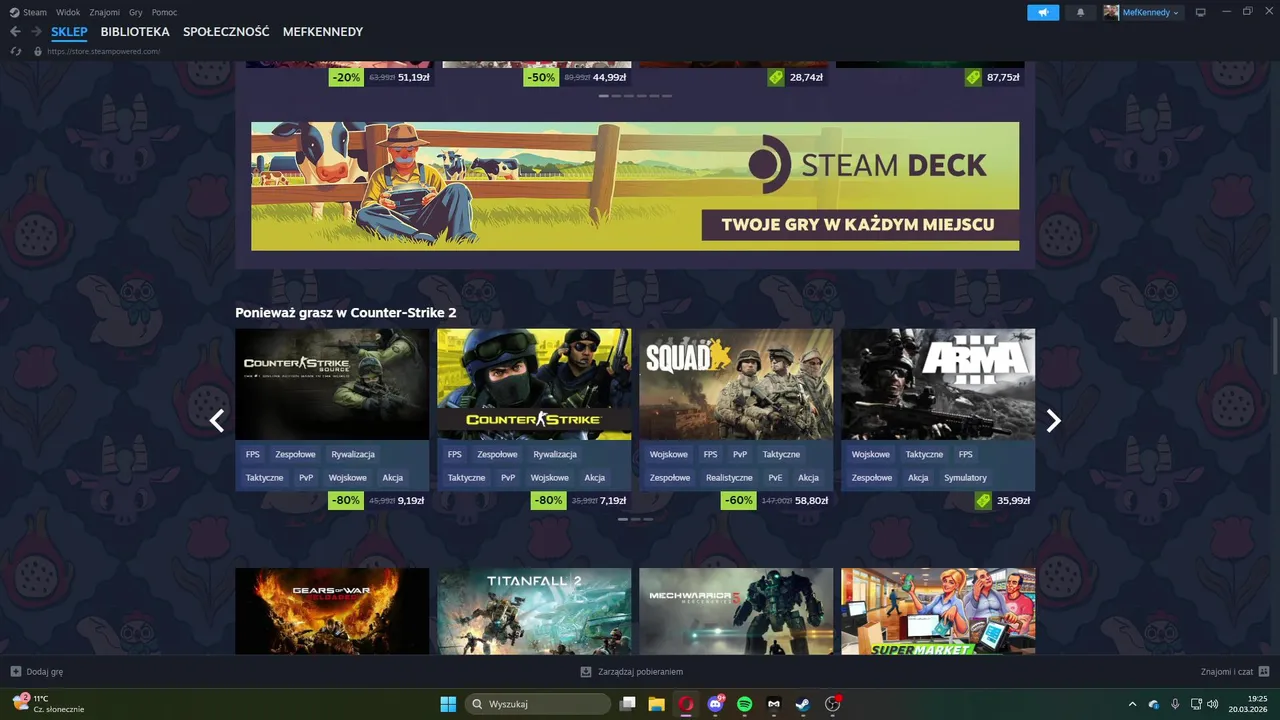Show previous games with the left carousel arrow
The image size is (1280, 720).
tap(217, 421)
